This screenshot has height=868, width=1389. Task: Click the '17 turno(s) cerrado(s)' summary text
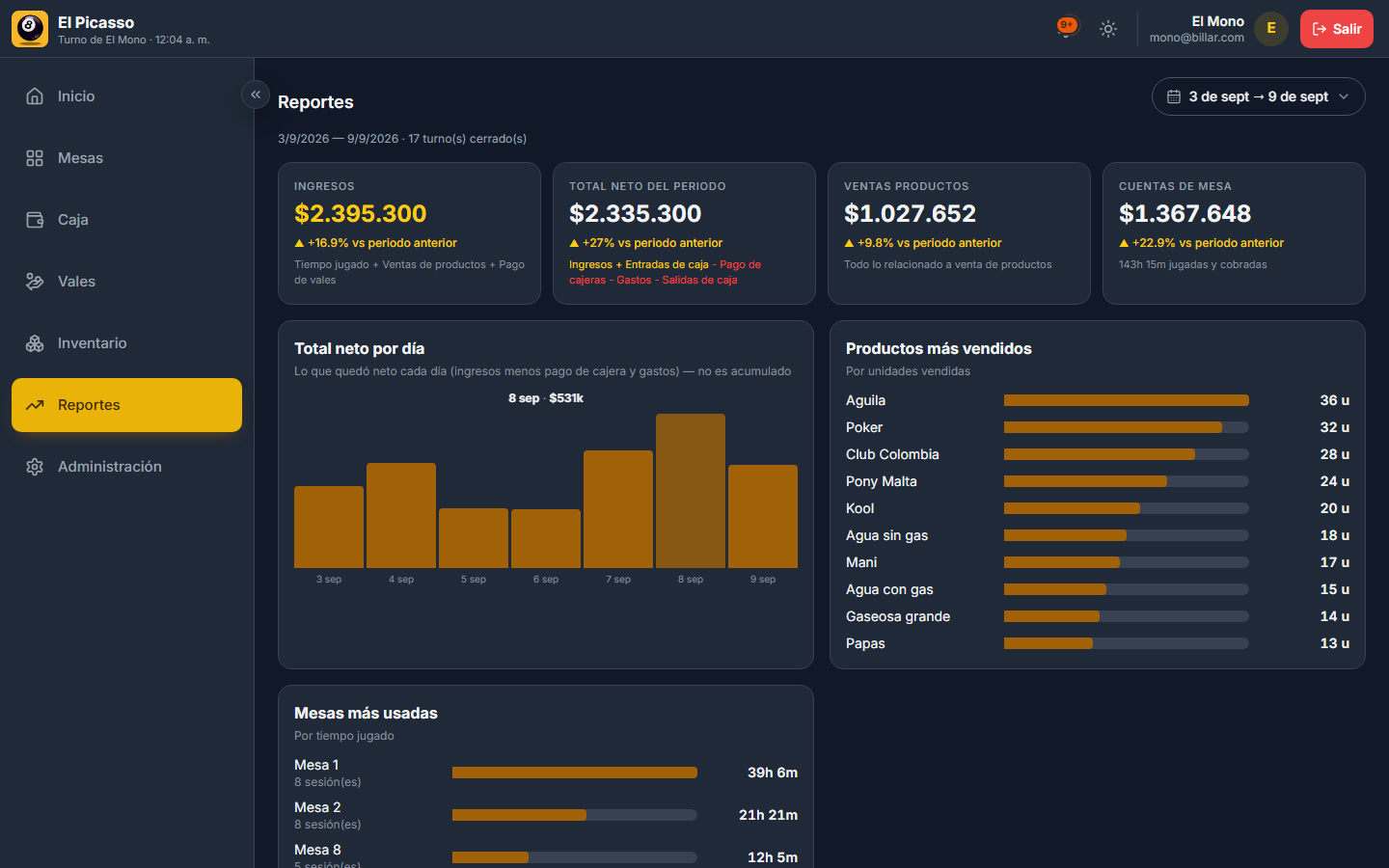(467, 139)
